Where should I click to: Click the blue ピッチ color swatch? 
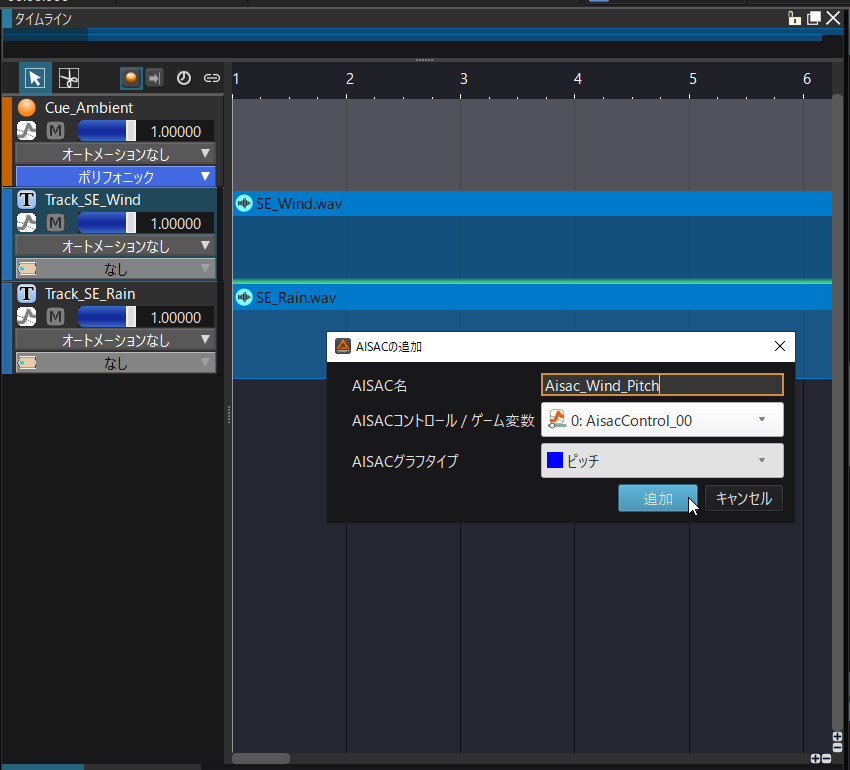(555, 460)
